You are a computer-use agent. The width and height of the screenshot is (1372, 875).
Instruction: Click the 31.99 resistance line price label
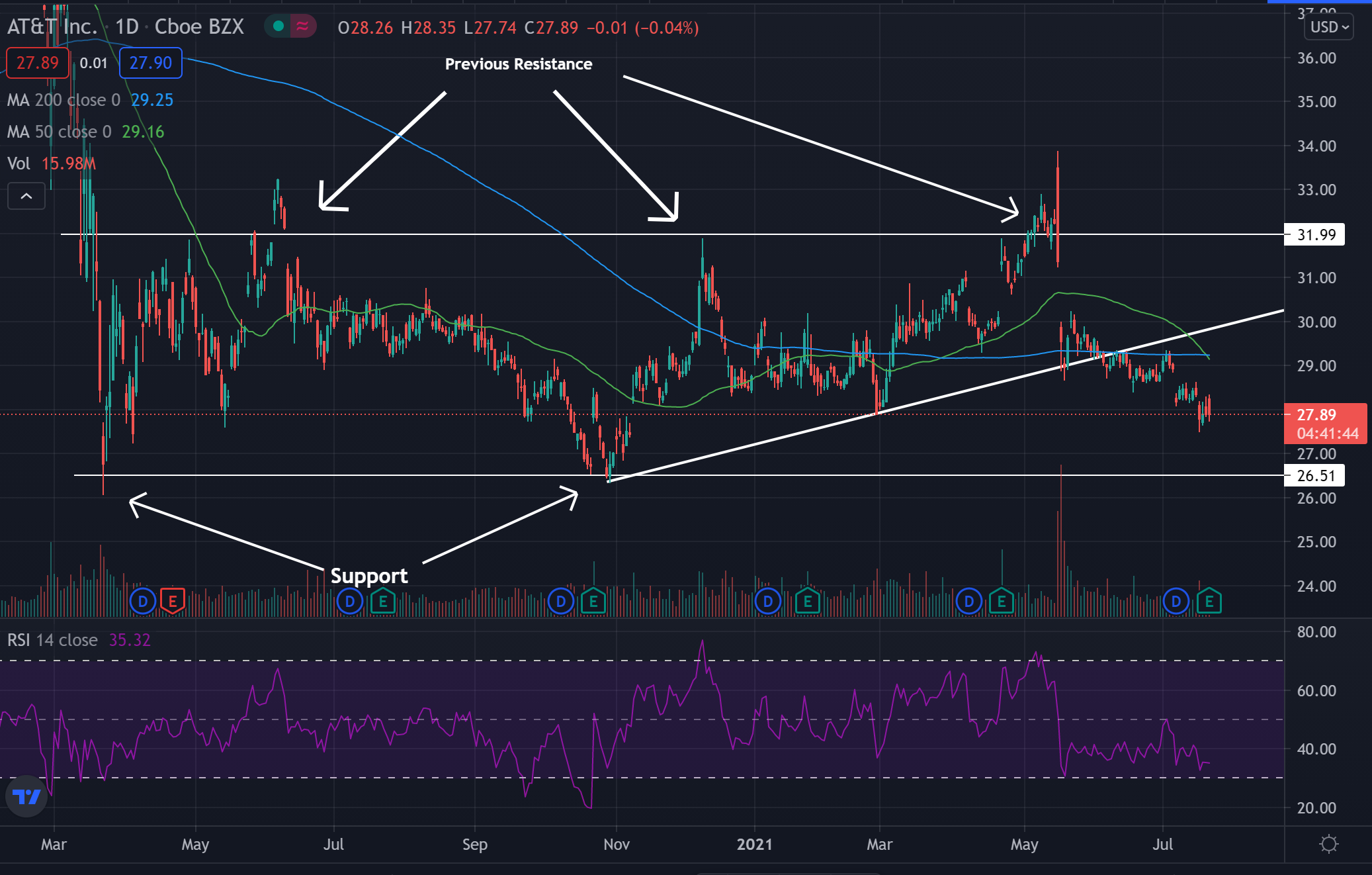(1315, 234)
